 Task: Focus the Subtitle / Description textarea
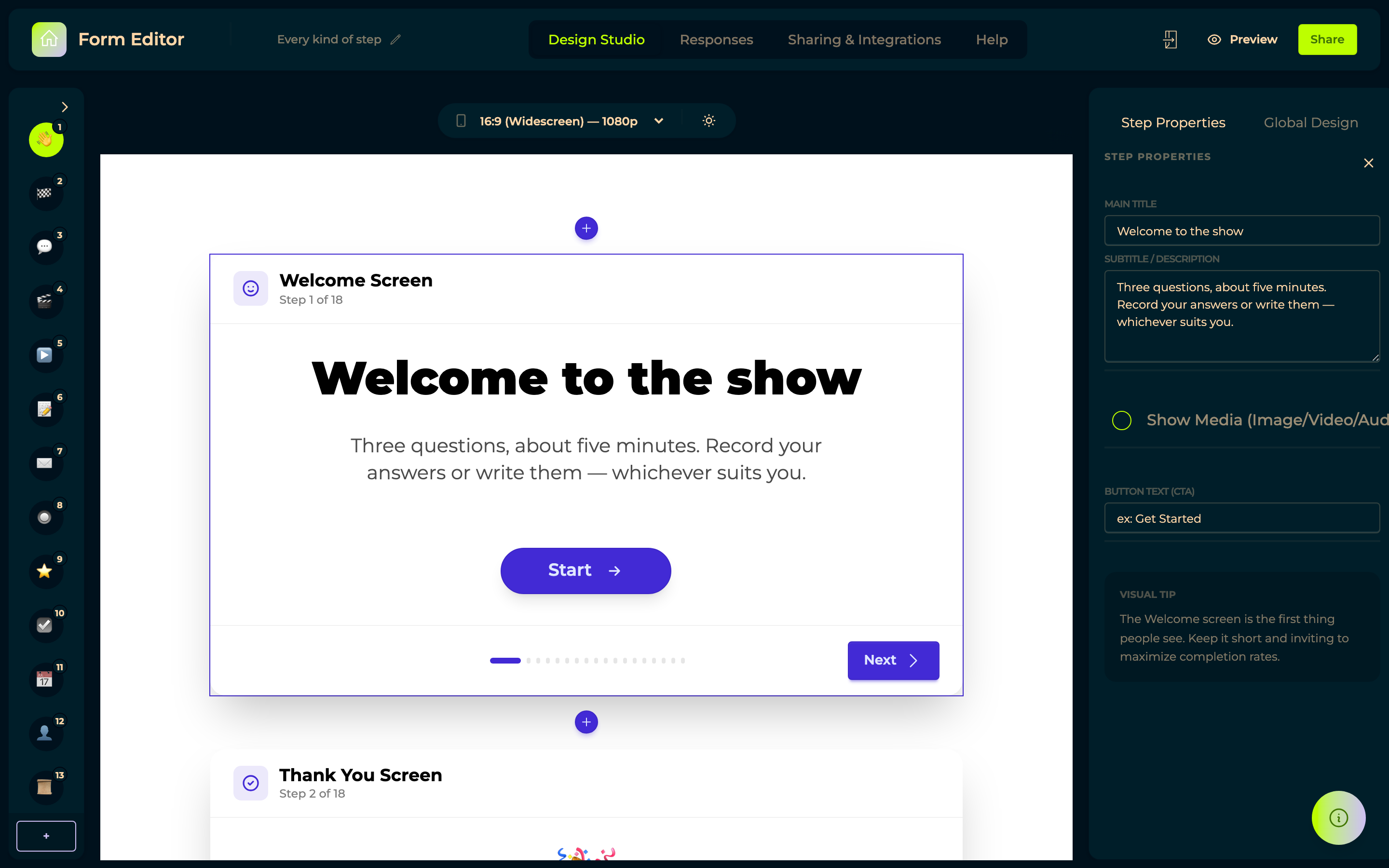coord(1242,316)
